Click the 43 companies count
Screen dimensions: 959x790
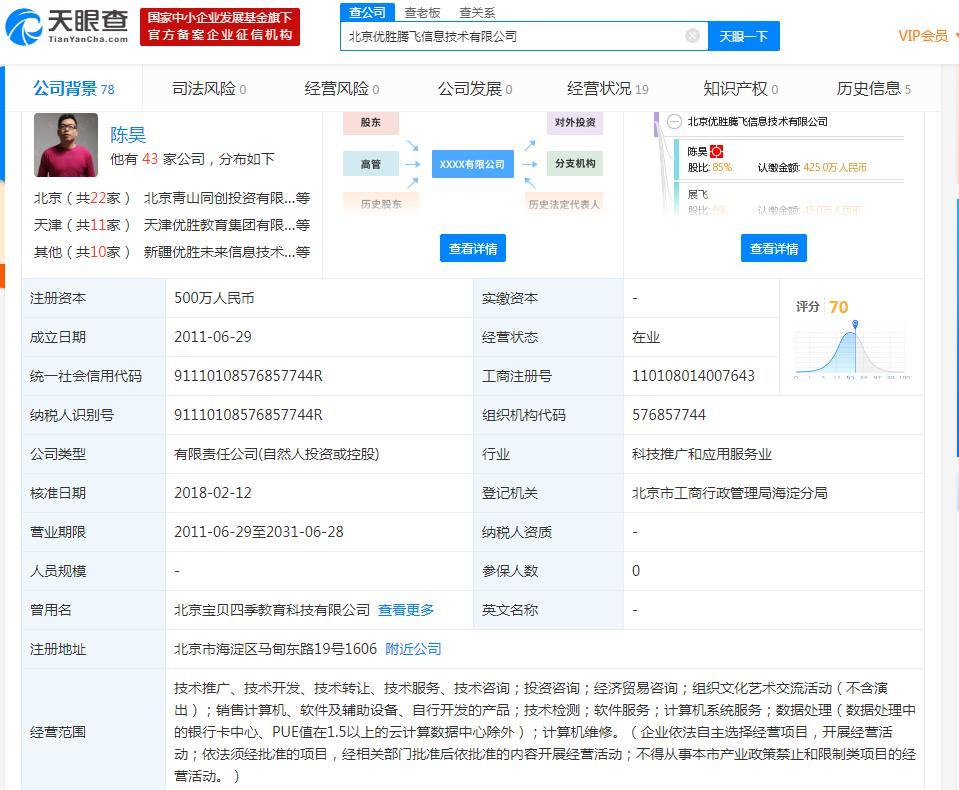(150, 159)
